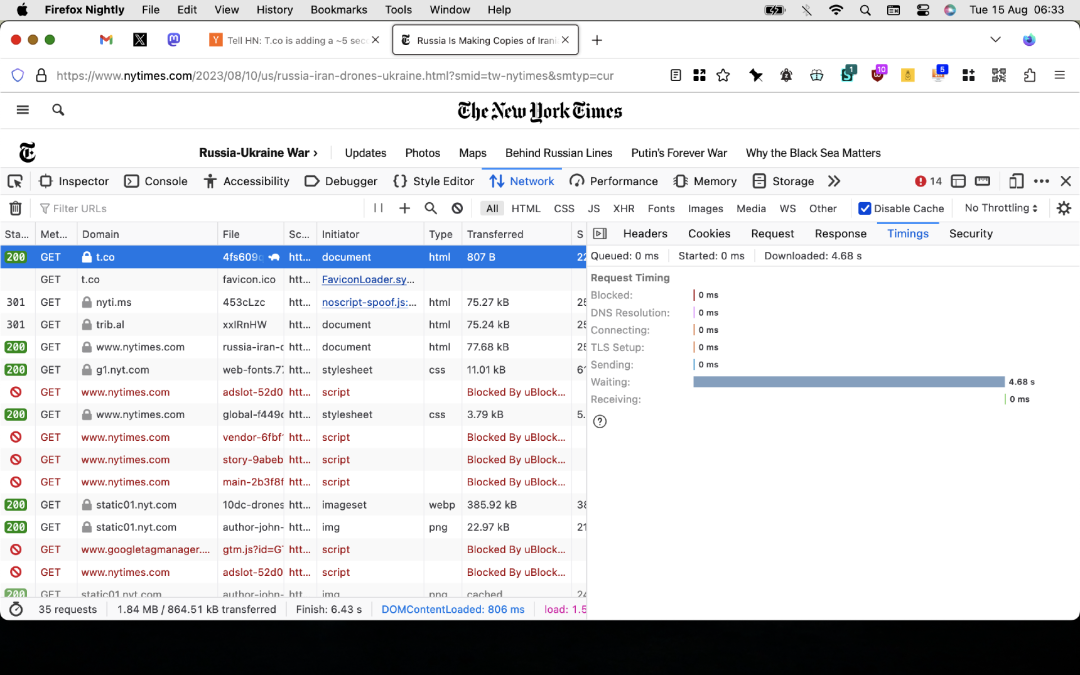
Task: Activate the devtools element picker icon
Action: (14, 181)
